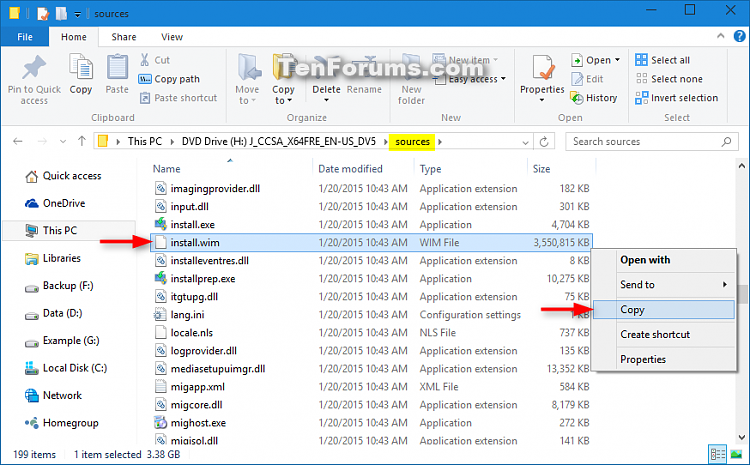
Task: Select Backup (F:) drive
Action: [x=59, y=286]
